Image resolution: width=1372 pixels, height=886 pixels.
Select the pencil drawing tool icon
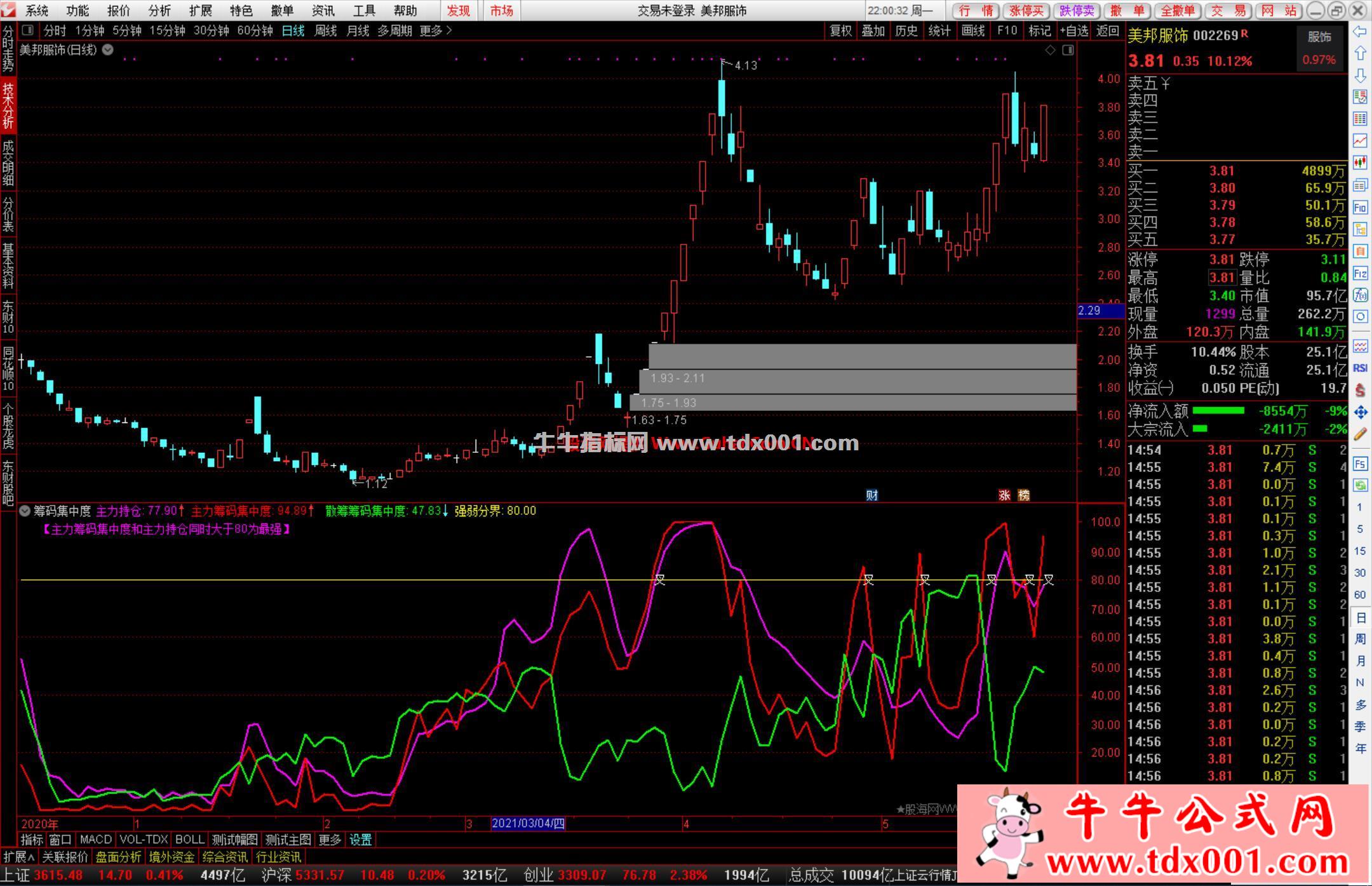pyautogui.click(x=1360, y=434)
